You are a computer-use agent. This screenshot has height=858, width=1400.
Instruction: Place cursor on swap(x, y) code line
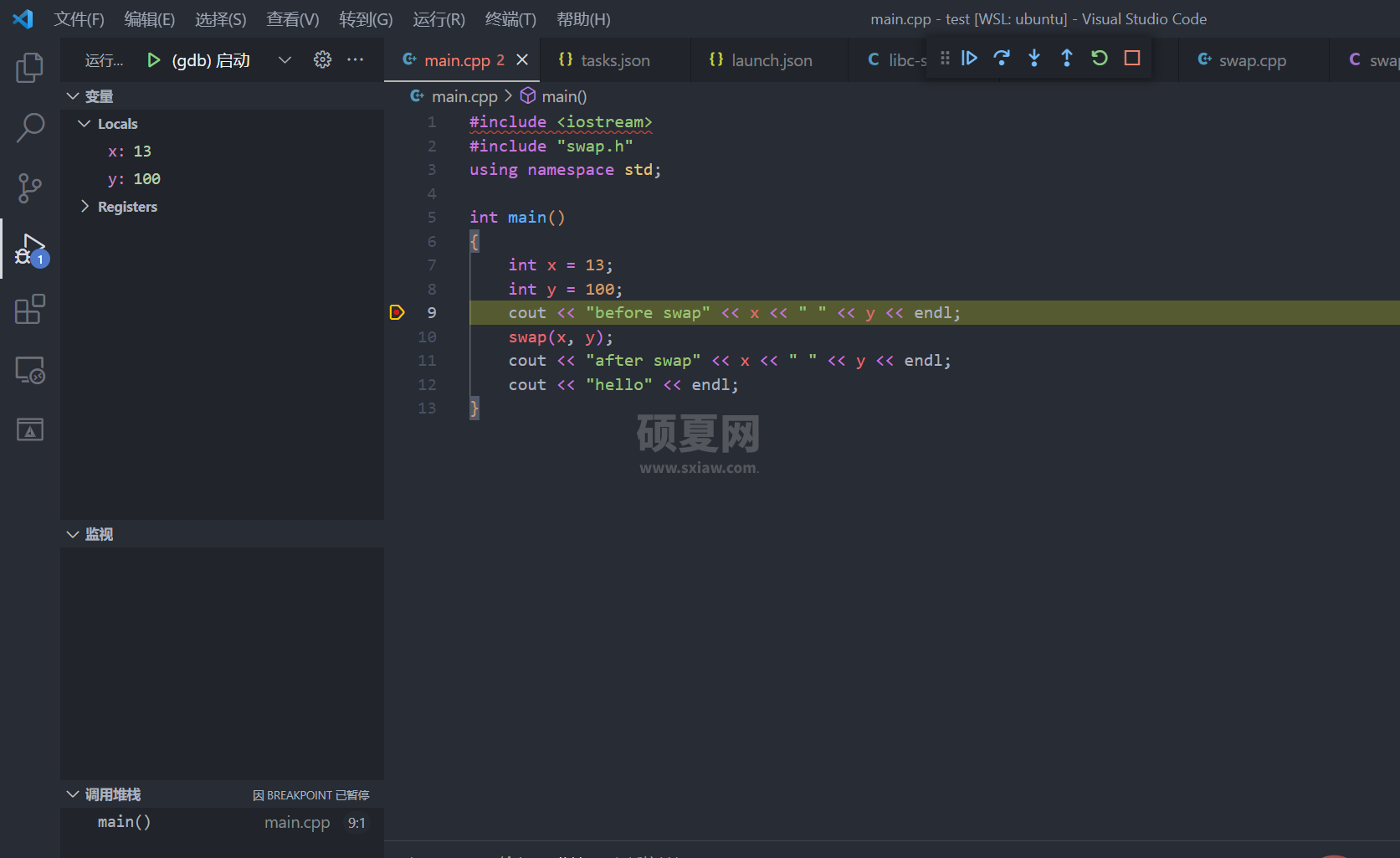pos(561,337)
